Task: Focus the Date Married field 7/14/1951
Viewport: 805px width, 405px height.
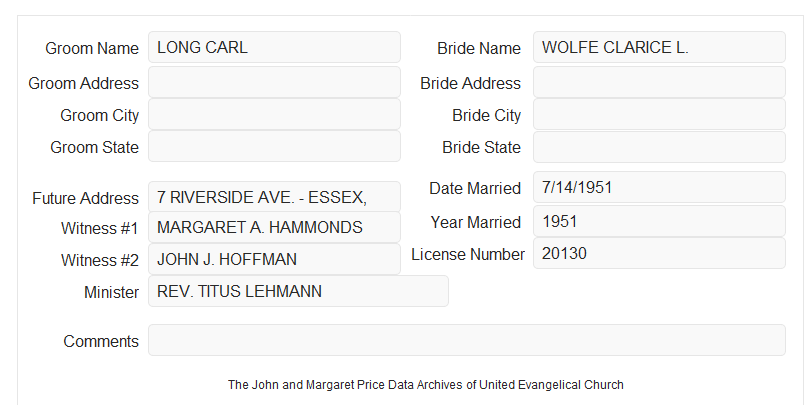Action: point(659,187)
